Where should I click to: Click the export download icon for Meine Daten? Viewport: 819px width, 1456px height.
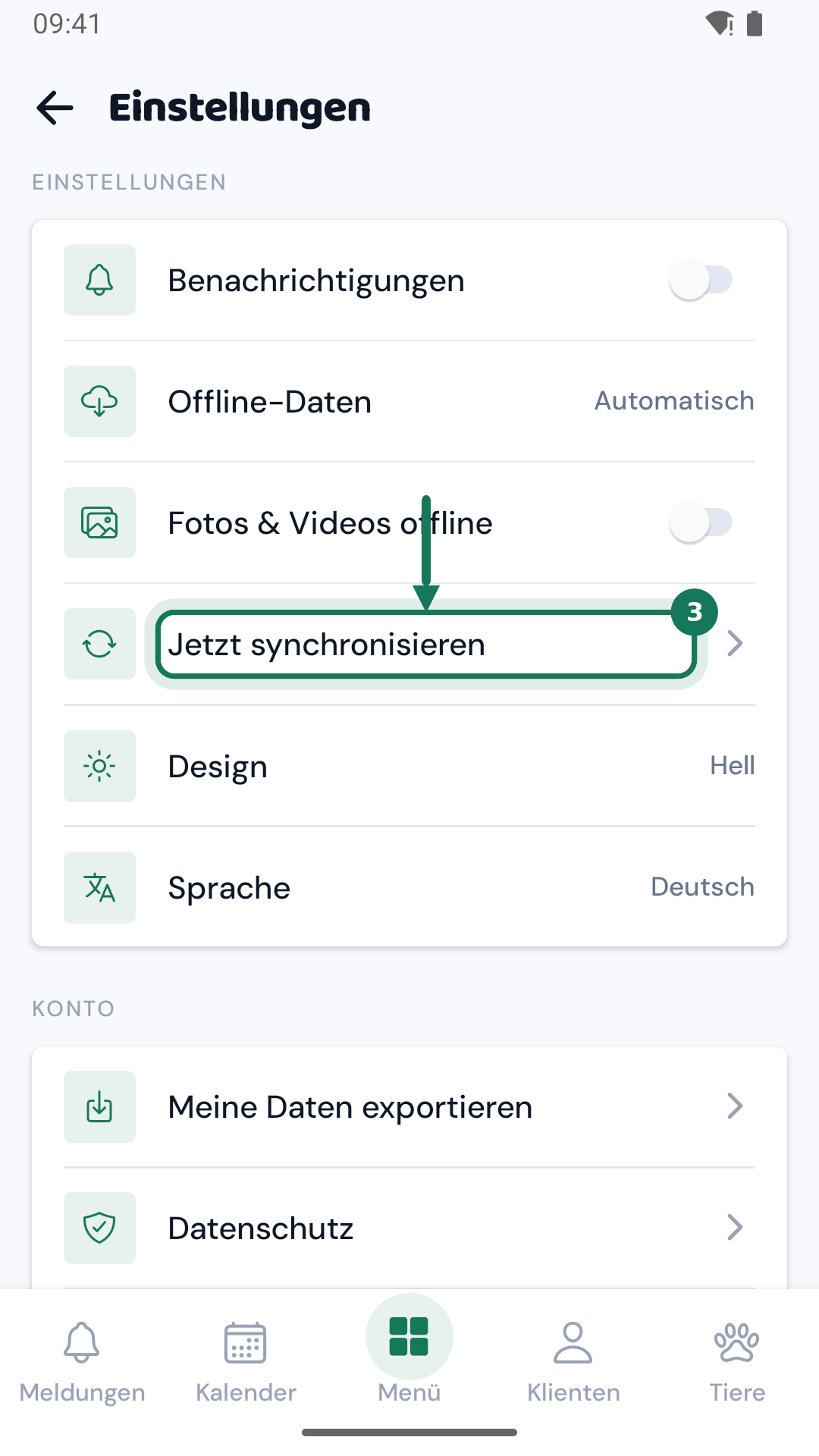[x=99, y=1106]
